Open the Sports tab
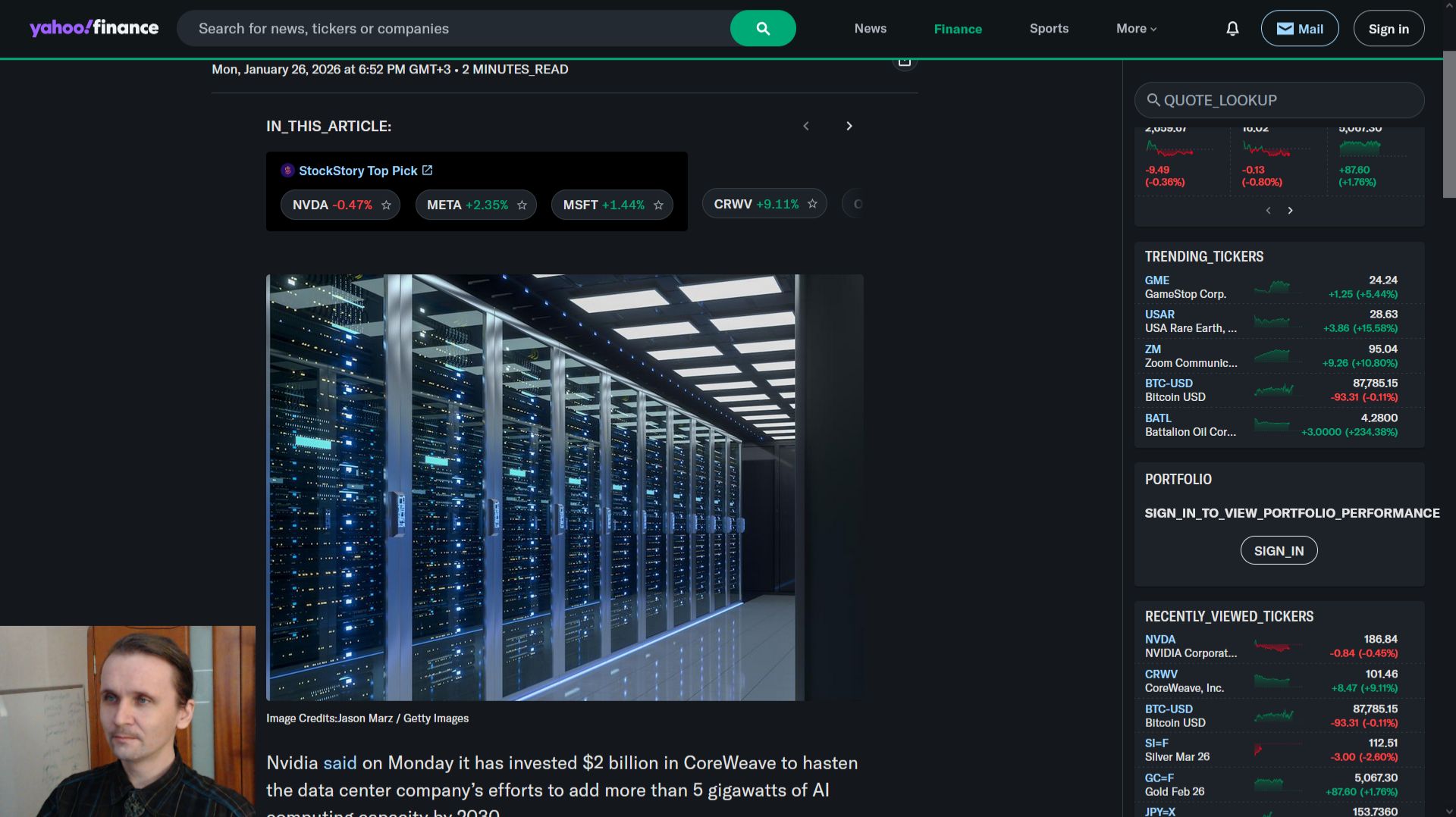The height and width of the screenshot is (817, 1456). (x=1049, y=29)
